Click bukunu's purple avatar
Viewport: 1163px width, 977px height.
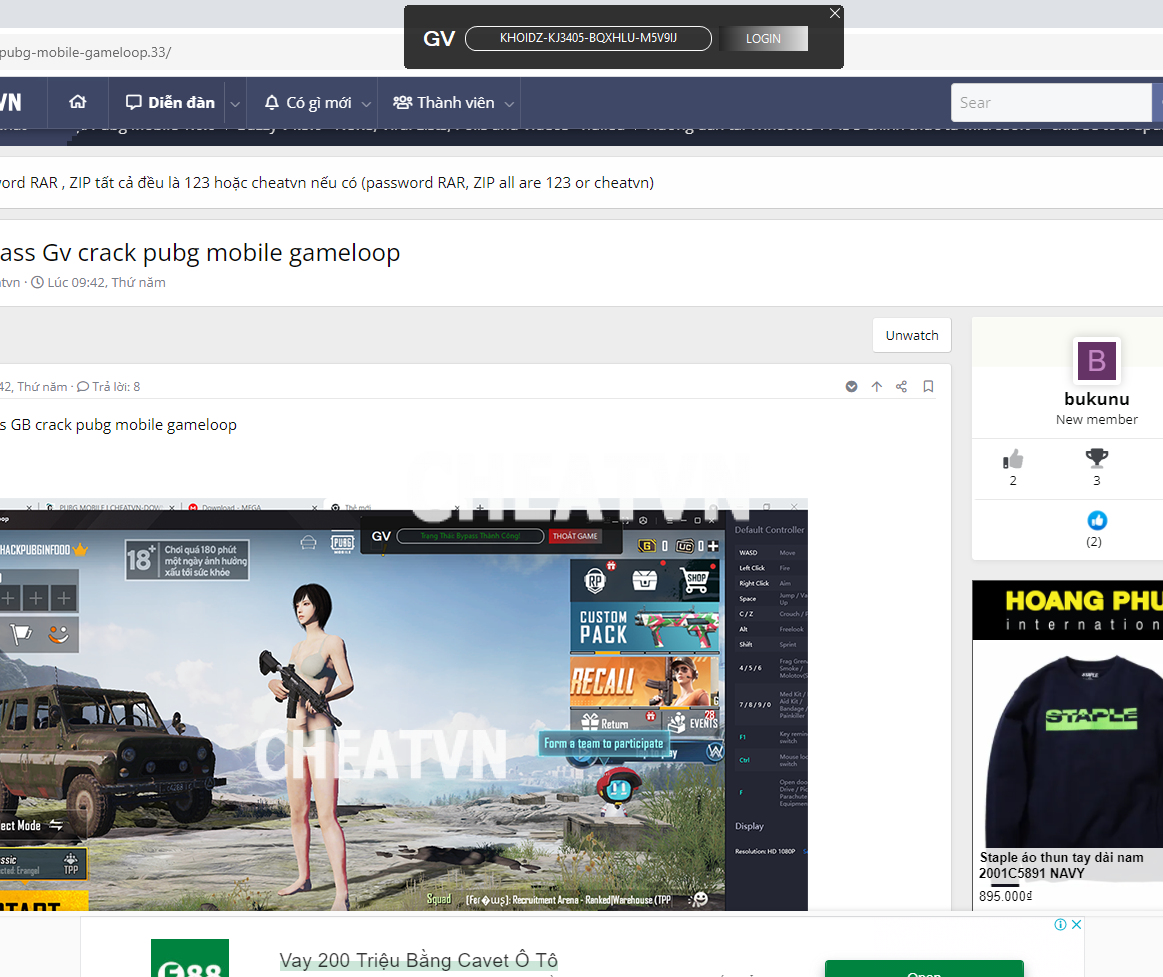1096,361
